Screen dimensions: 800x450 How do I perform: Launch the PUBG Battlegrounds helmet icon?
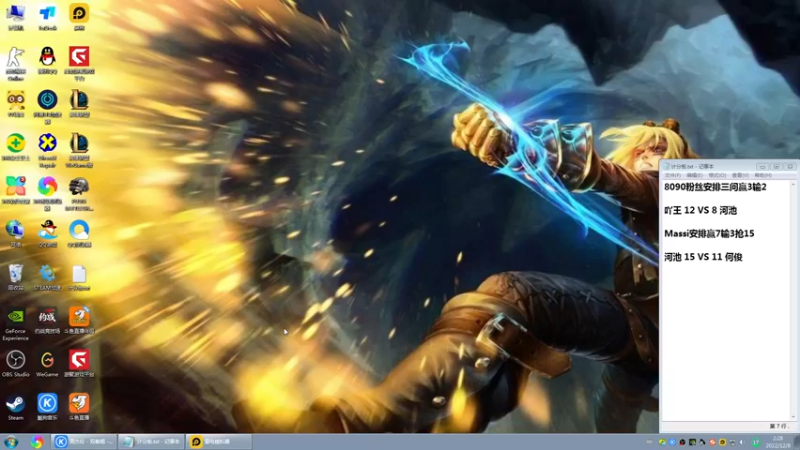(x=79, y=194)
